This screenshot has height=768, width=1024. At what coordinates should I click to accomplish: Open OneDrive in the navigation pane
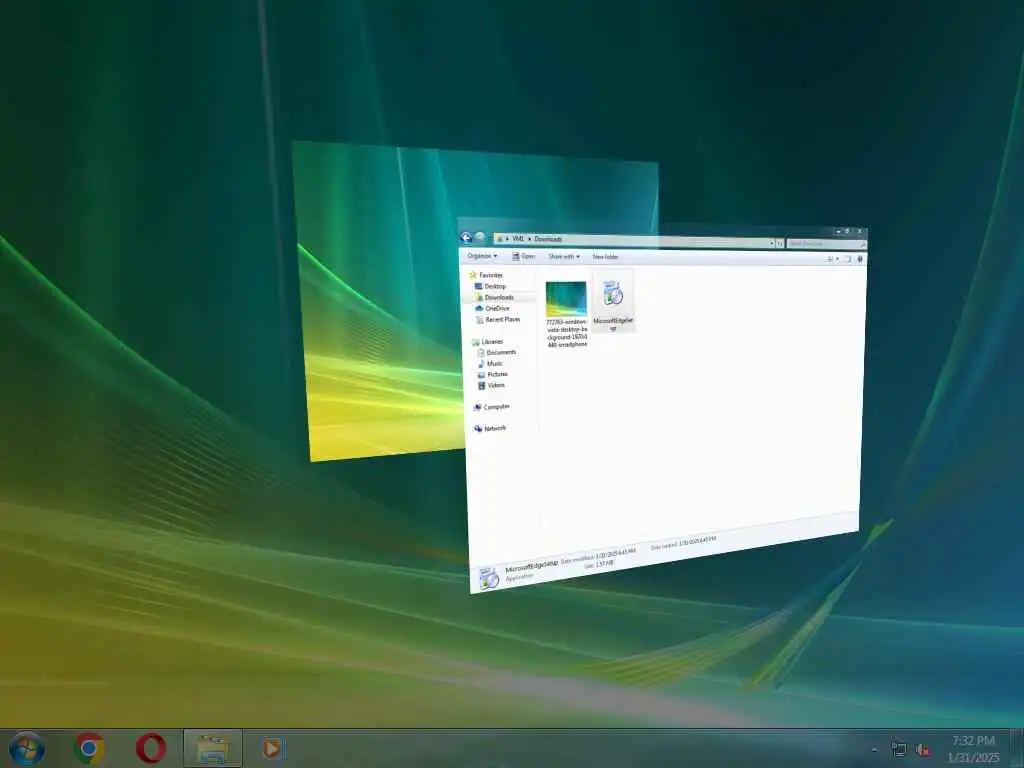pos(492,308)
